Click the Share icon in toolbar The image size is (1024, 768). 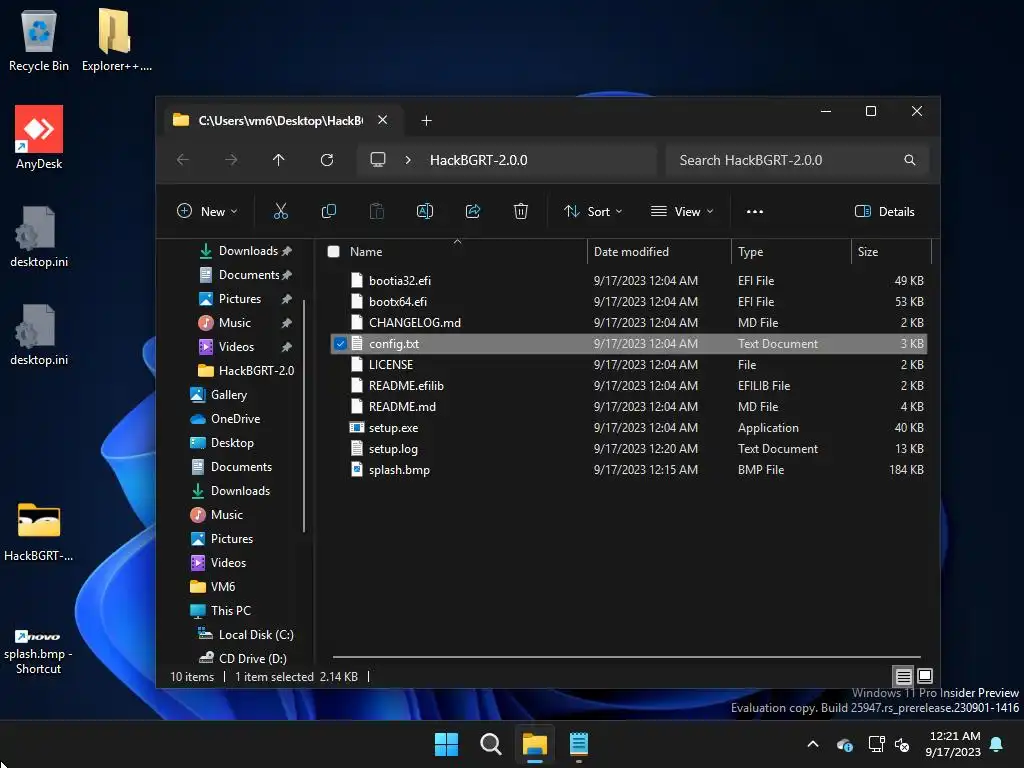click(x=473, y=211)
